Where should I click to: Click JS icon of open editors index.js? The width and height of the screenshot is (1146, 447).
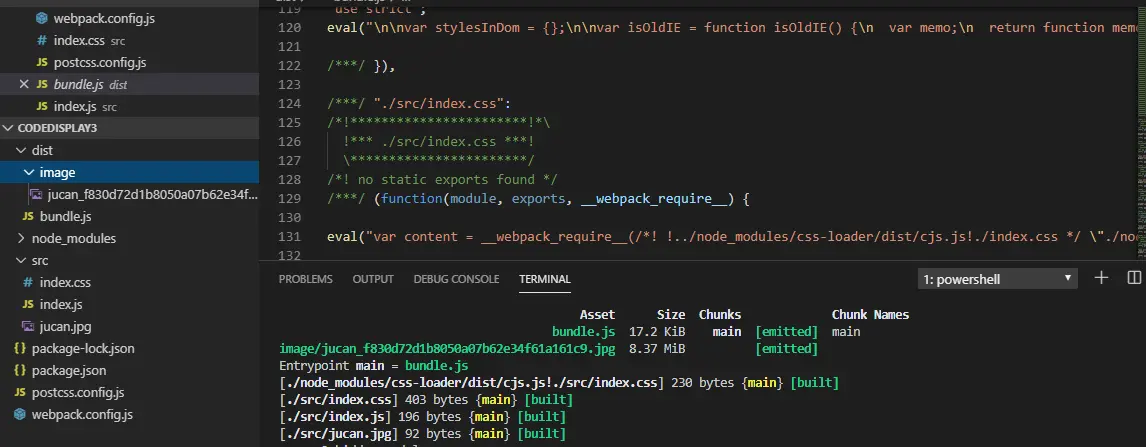coord(42,107)
